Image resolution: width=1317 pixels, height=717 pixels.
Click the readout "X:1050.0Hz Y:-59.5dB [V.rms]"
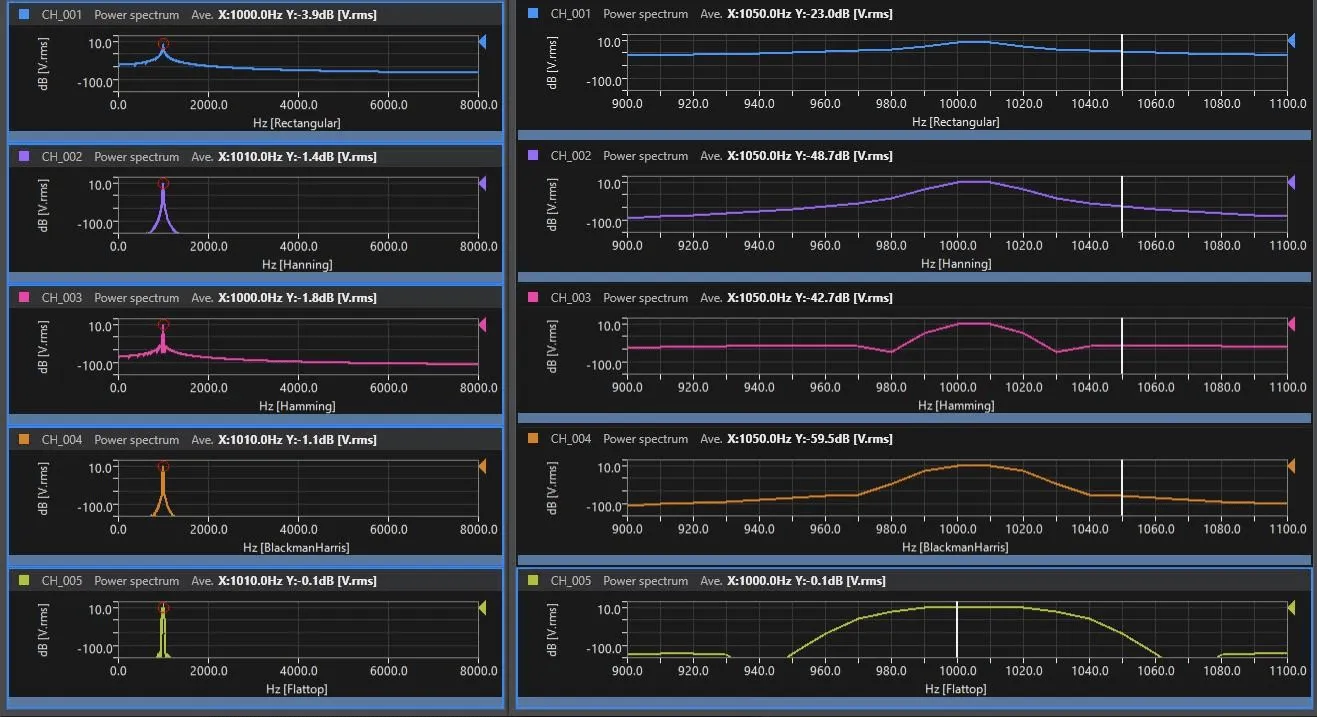click(810, 439)
